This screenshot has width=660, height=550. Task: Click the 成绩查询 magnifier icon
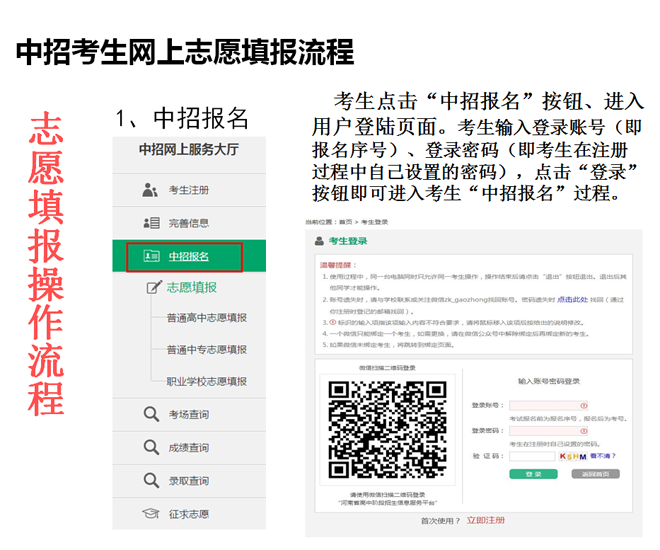click(x=151, y=447)
